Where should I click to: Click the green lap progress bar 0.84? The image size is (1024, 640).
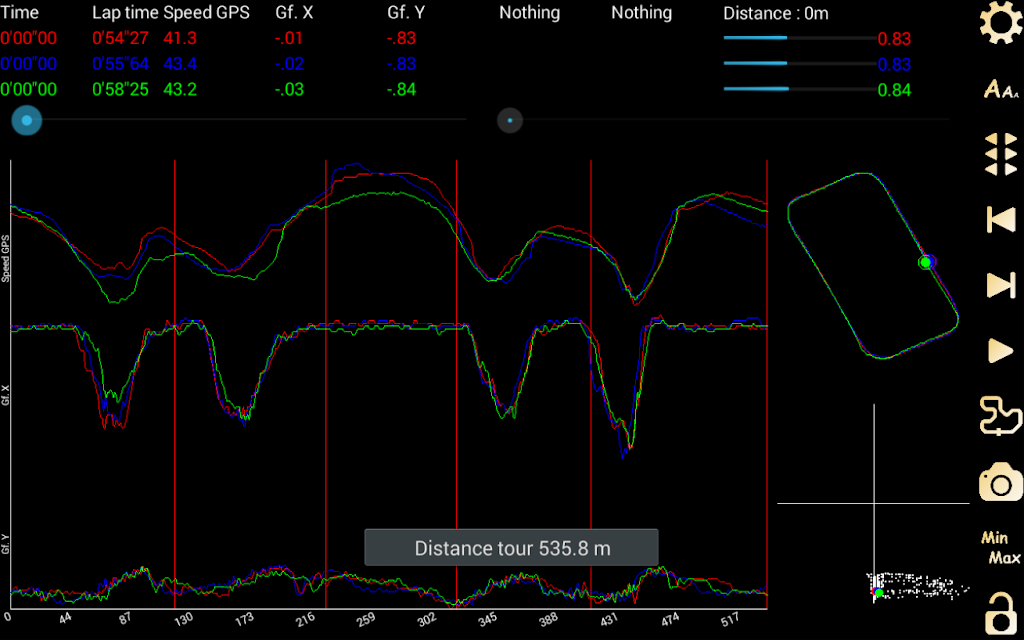pos(800,89)
